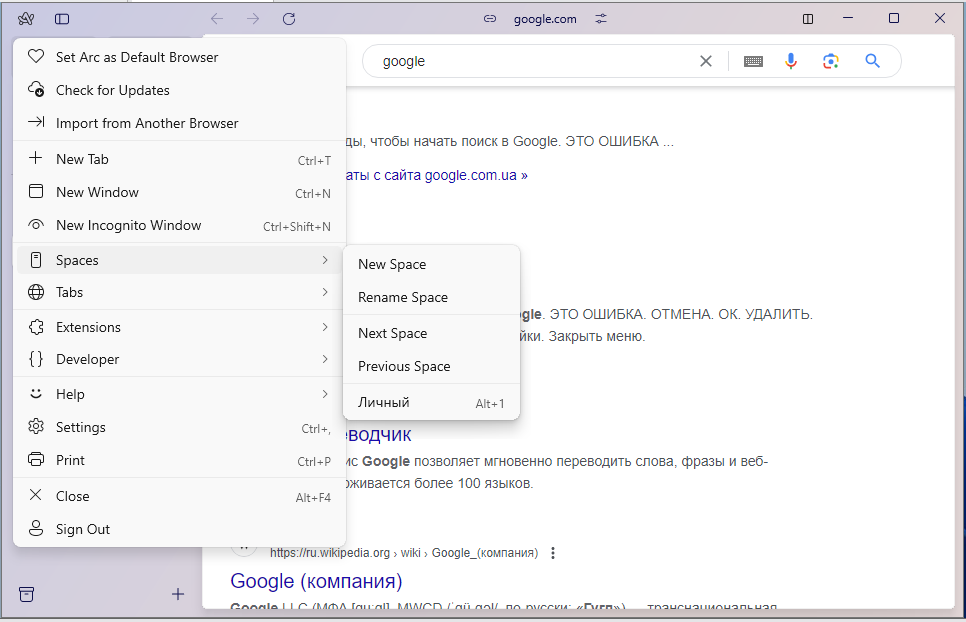Search by image with Google Lens

coord(830,61)
